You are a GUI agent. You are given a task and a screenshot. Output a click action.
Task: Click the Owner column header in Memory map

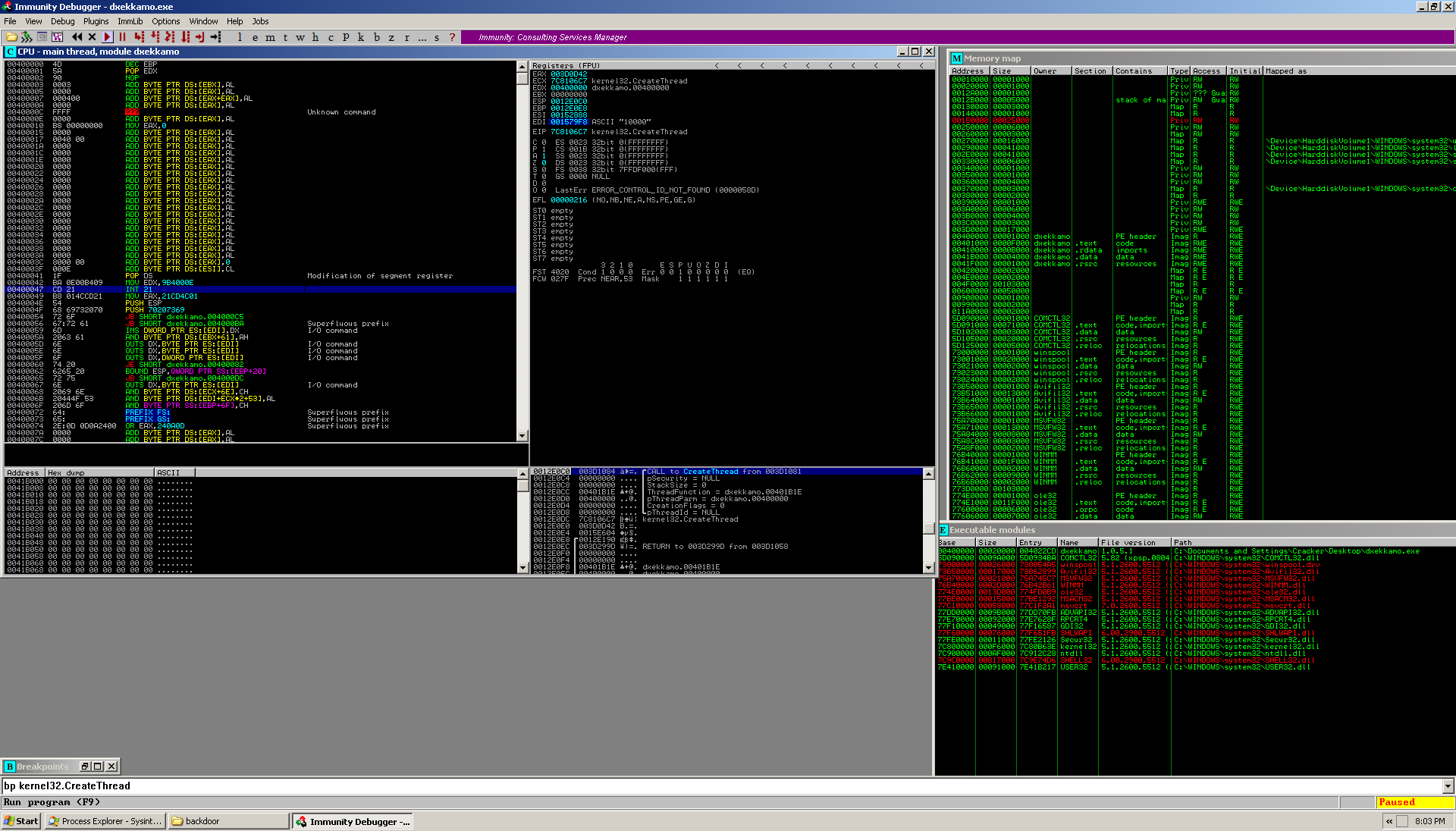(x=1050, y=71)
